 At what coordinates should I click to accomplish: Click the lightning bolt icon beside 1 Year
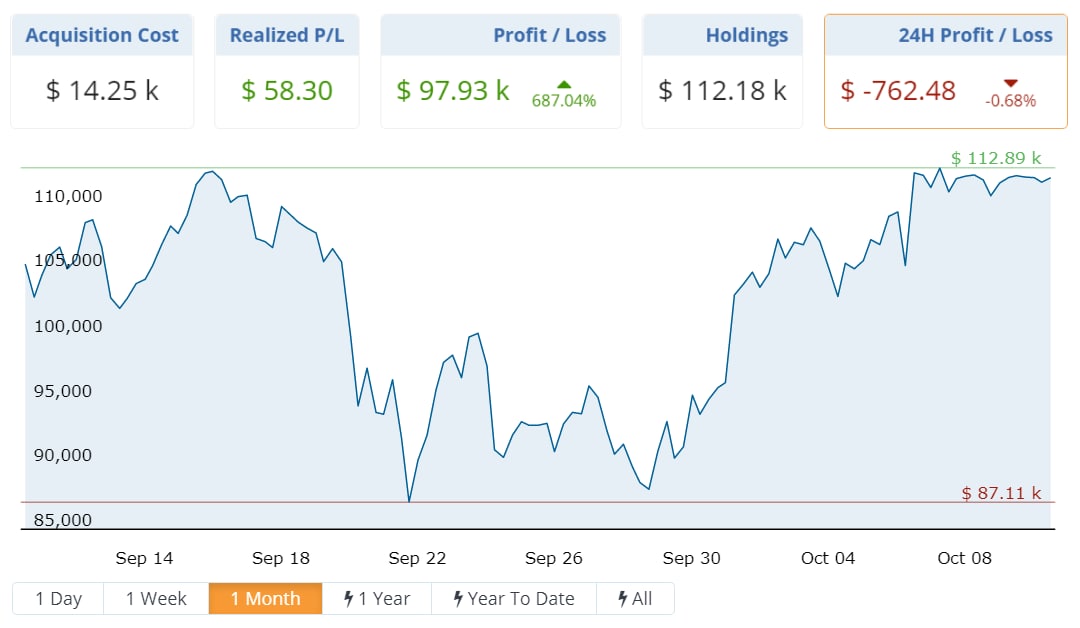(348, 598)
